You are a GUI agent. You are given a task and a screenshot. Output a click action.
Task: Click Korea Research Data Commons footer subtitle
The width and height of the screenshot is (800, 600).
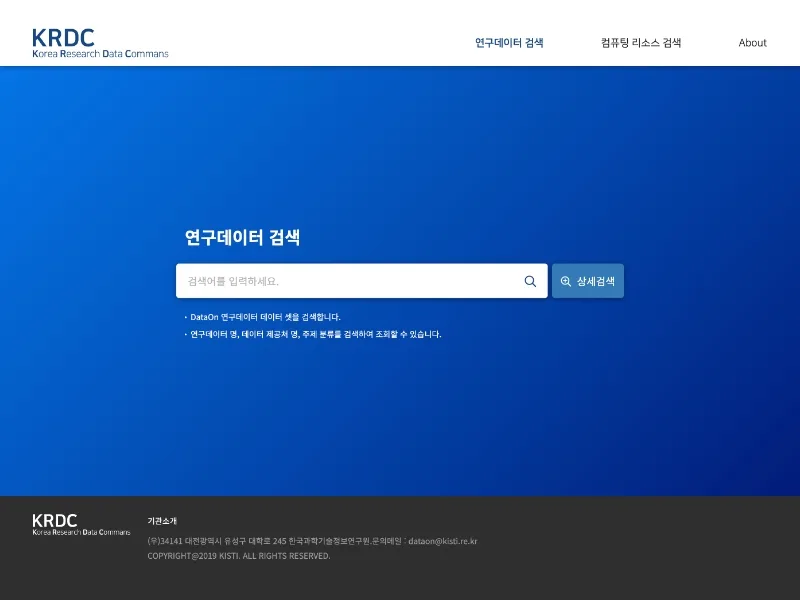[81, 532]
